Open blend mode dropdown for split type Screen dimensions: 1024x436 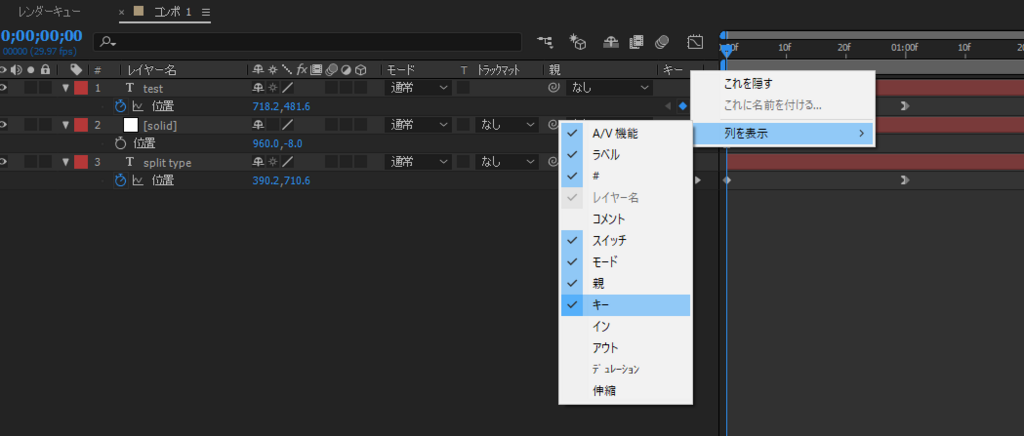[418, 162]
